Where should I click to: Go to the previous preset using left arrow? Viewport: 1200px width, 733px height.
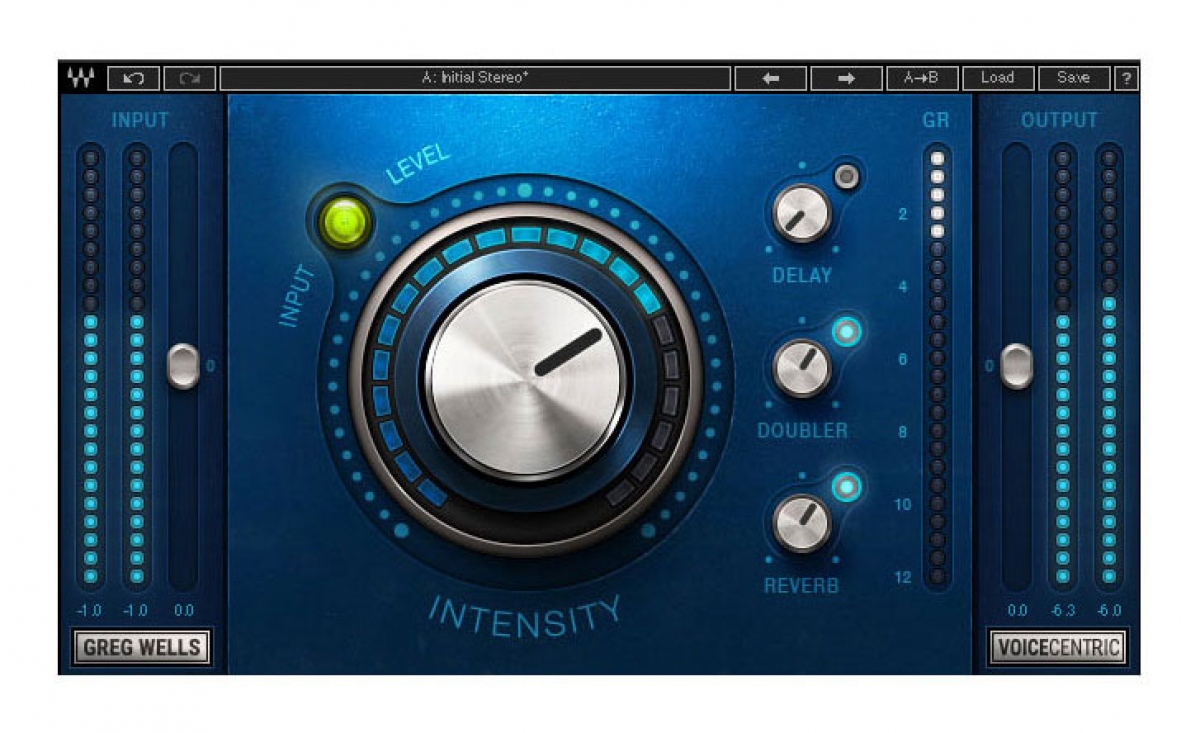770,78
